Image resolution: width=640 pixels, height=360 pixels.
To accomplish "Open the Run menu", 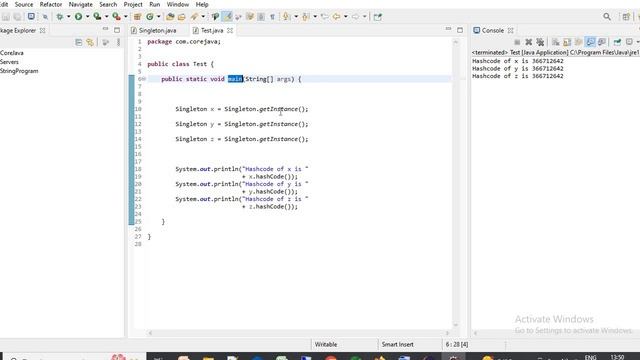I will tap(154, 4).
